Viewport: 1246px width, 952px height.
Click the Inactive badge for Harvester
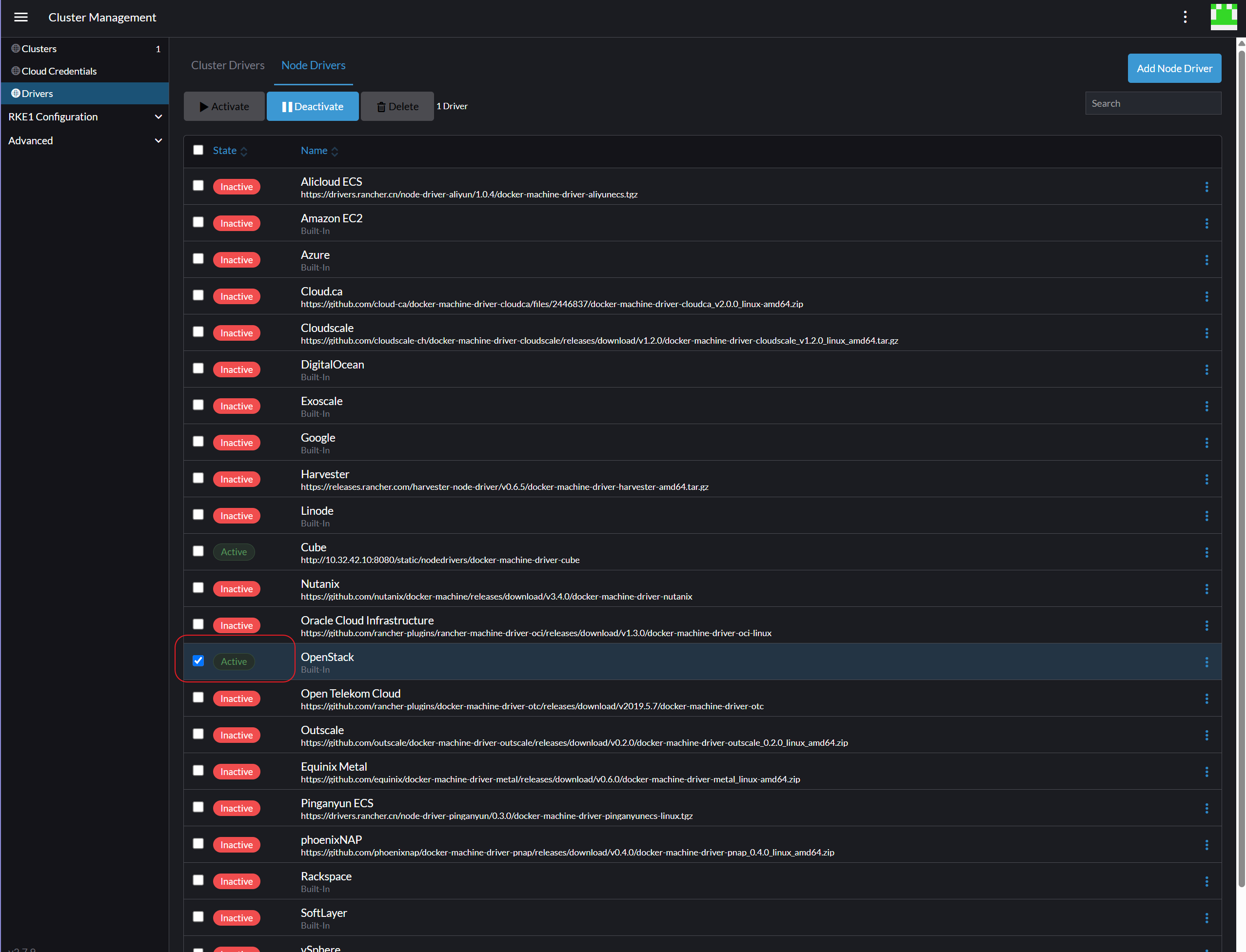click(237, 479)
